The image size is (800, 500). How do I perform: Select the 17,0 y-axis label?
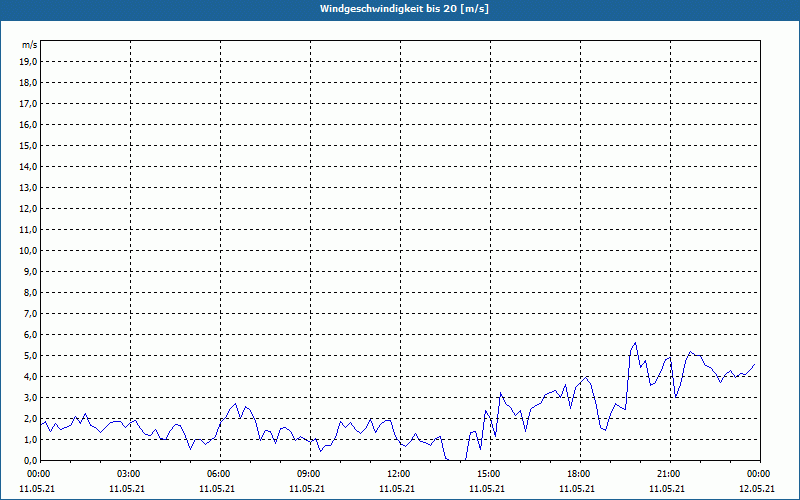[29, 104]
